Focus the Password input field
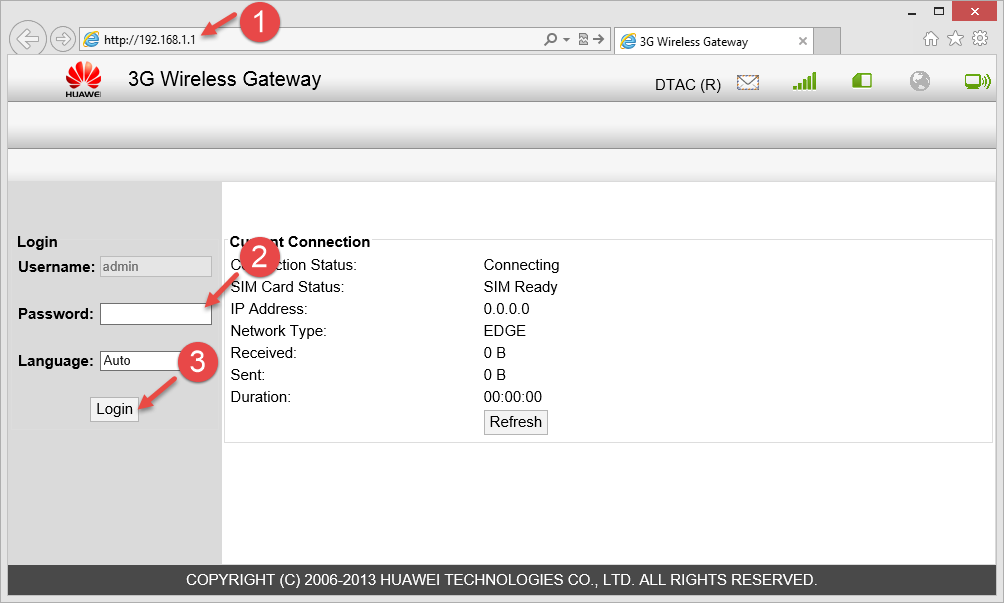Screen dimensions: 1004x603 pyautogui.click(x=156, y=314)
